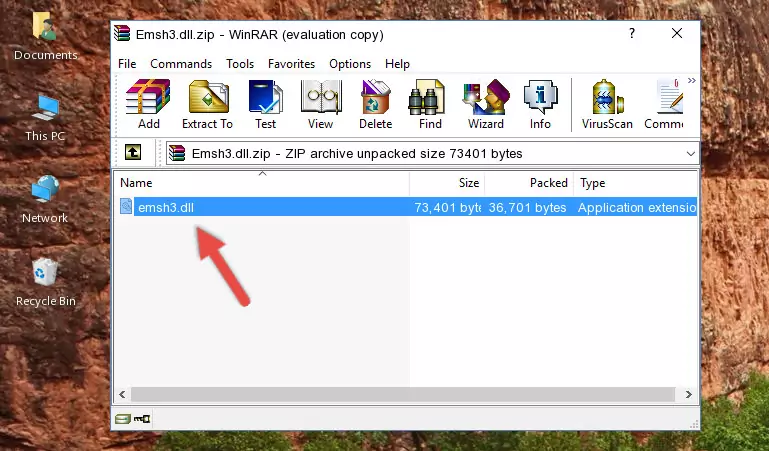Image resolution: width=769 pixels, height=451 pixels.
Task: Click the horizontal scrollbar left arrow
Action: tap(122, 394)
